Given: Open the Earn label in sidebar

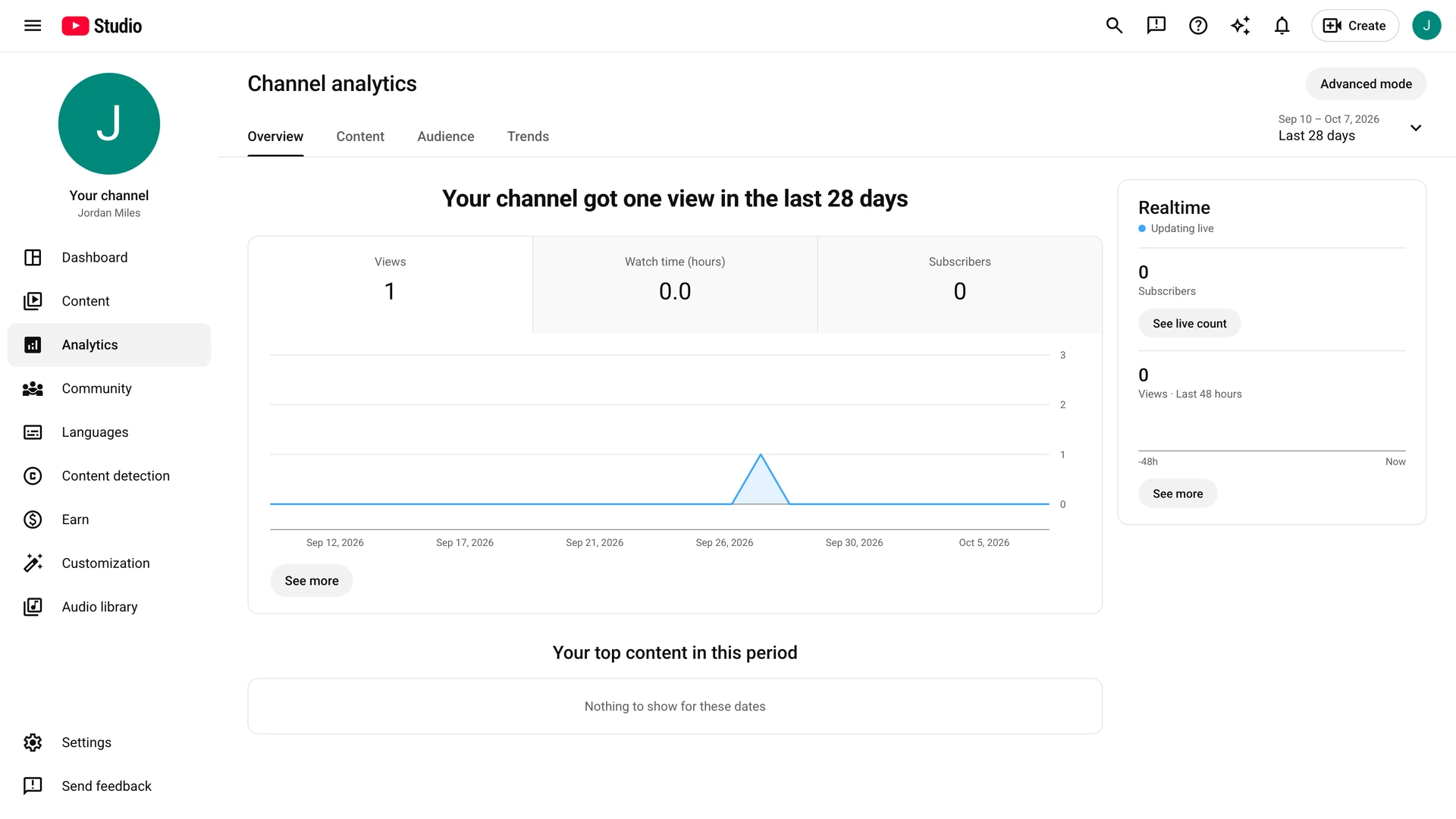Looking at the screenshot, I should tap(75, 519).
